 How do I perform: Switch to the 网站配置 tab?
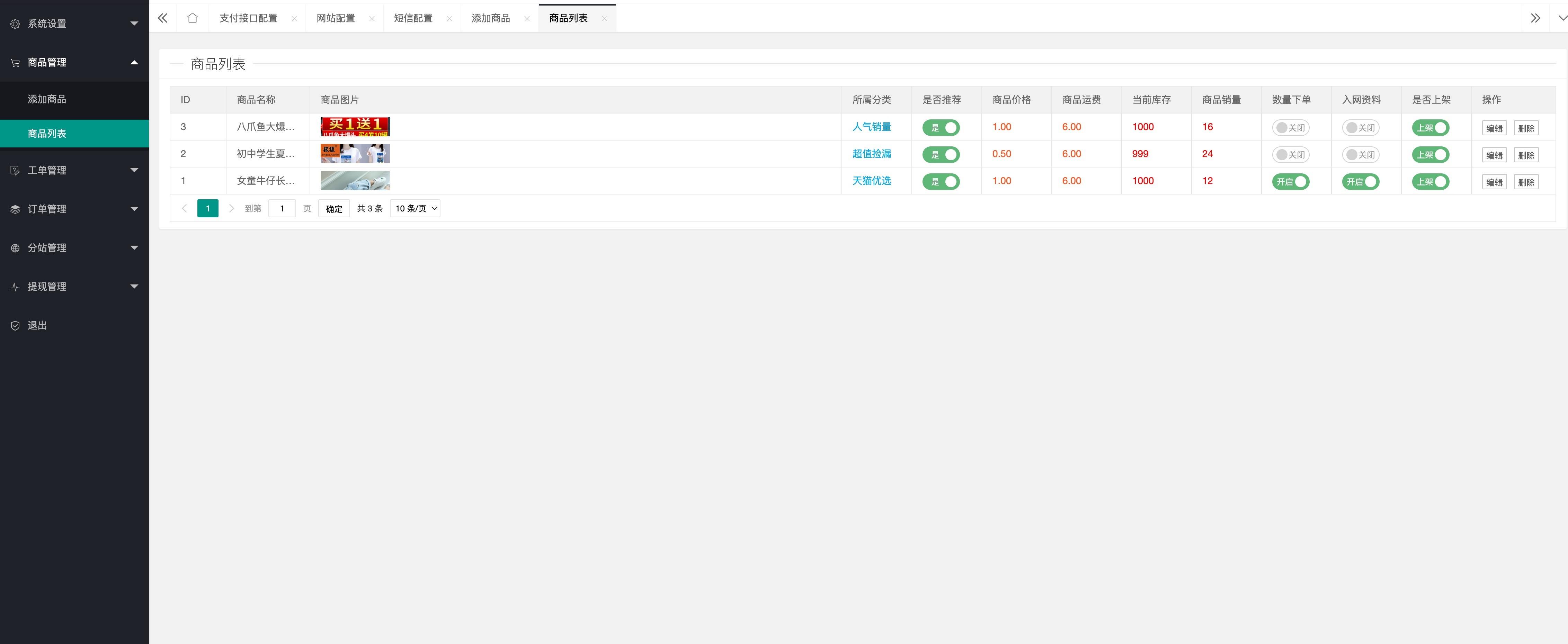pyautogui.click(x=336, y=18)
